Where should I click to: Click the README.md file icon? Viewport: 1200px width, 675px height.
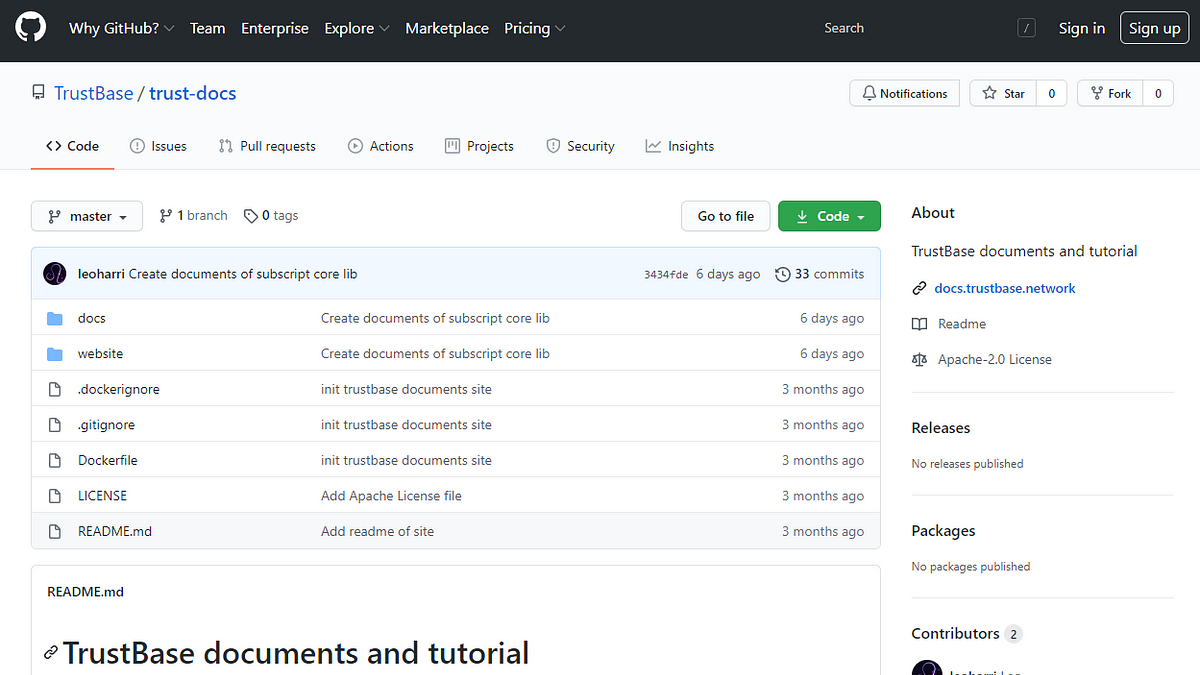coord(55,531)
